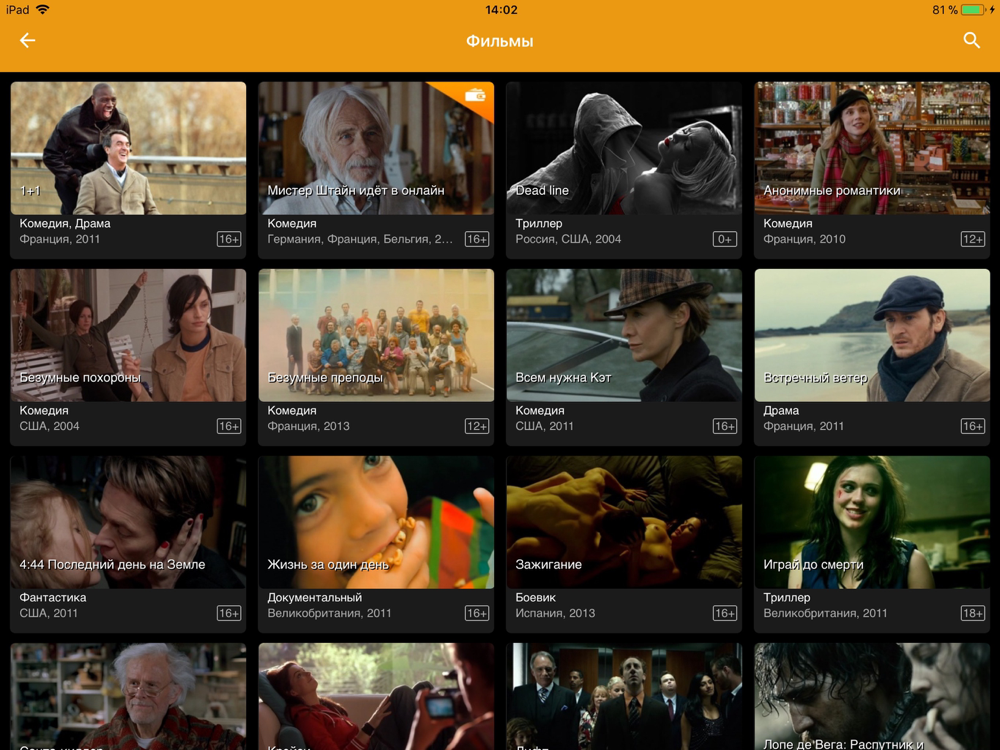Open Мистер Штайн идёт в онлайн poster
1000x750 pixels.
[x=376, y=148]
